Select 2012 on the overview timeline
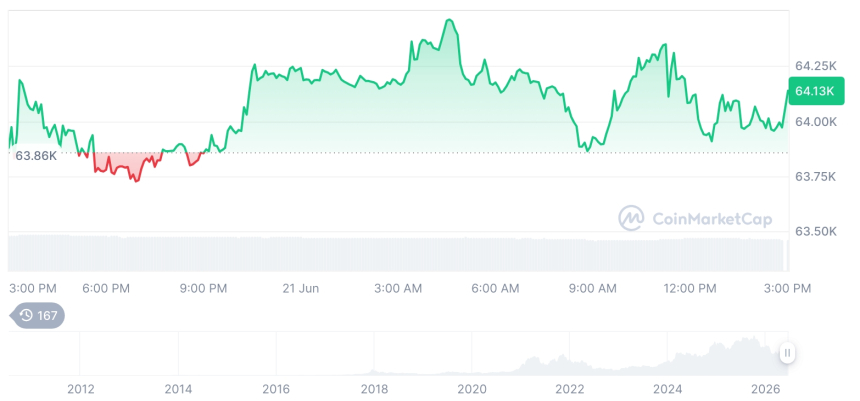860x401 pixels. pyautogui.click(x=81, y=389)
